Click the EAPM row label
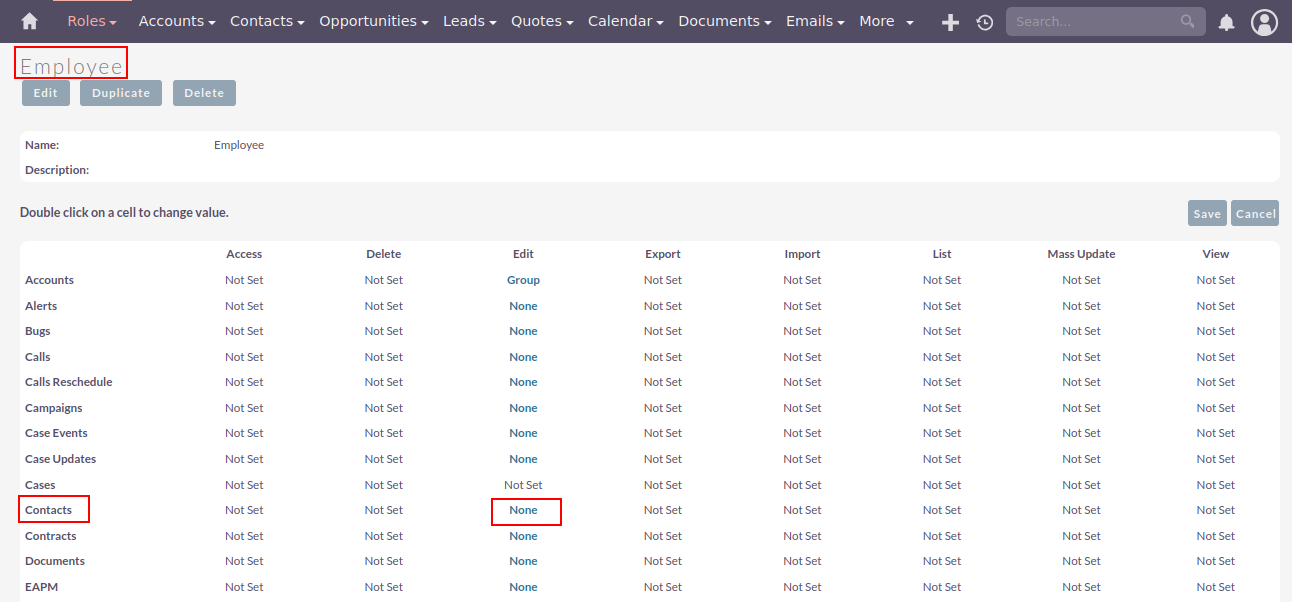 (x=42, y=587)
